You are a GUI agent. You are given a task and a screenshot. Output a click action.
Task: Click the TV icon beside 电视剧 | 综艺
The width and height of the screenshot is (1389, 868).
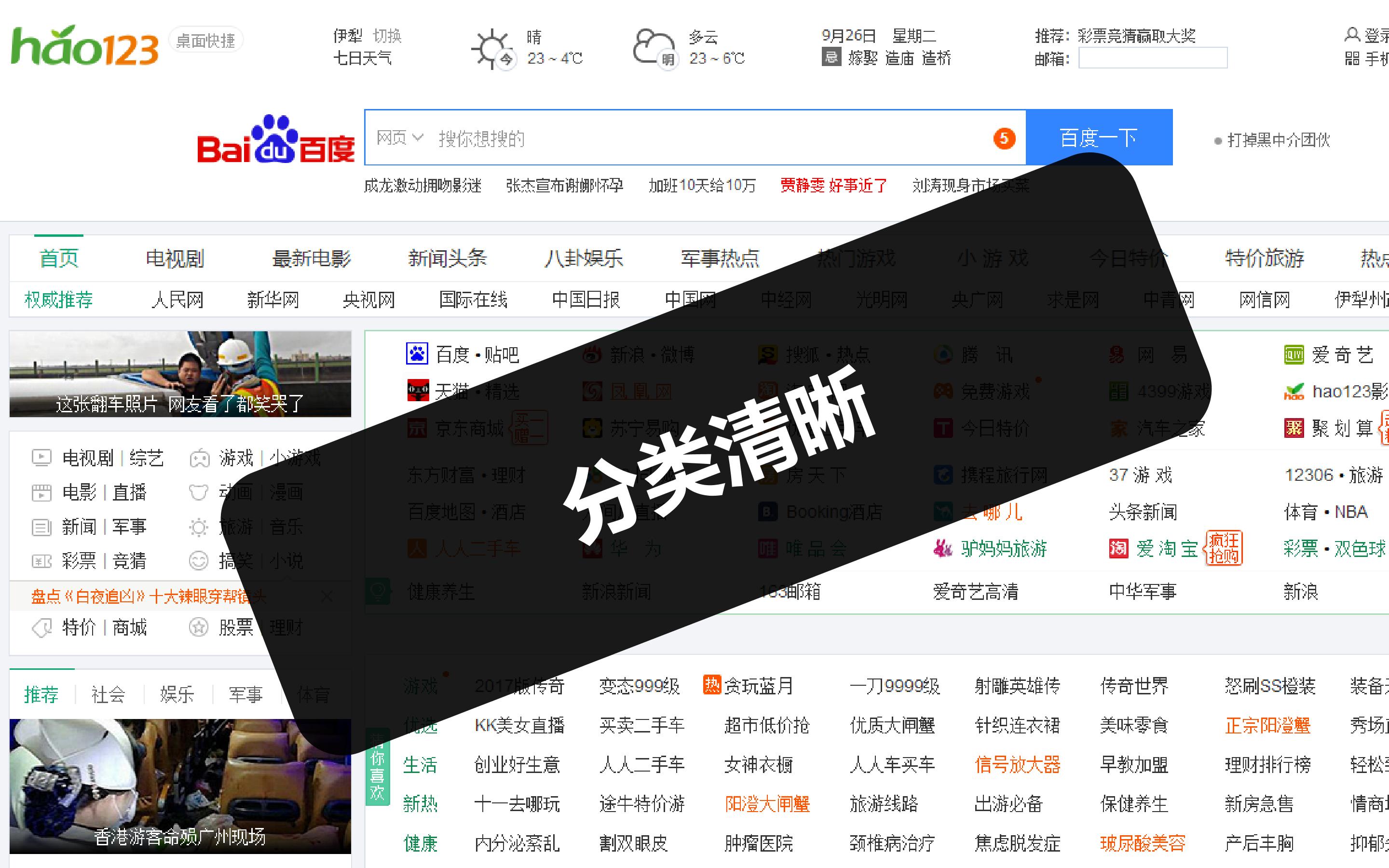pos(41,458)
